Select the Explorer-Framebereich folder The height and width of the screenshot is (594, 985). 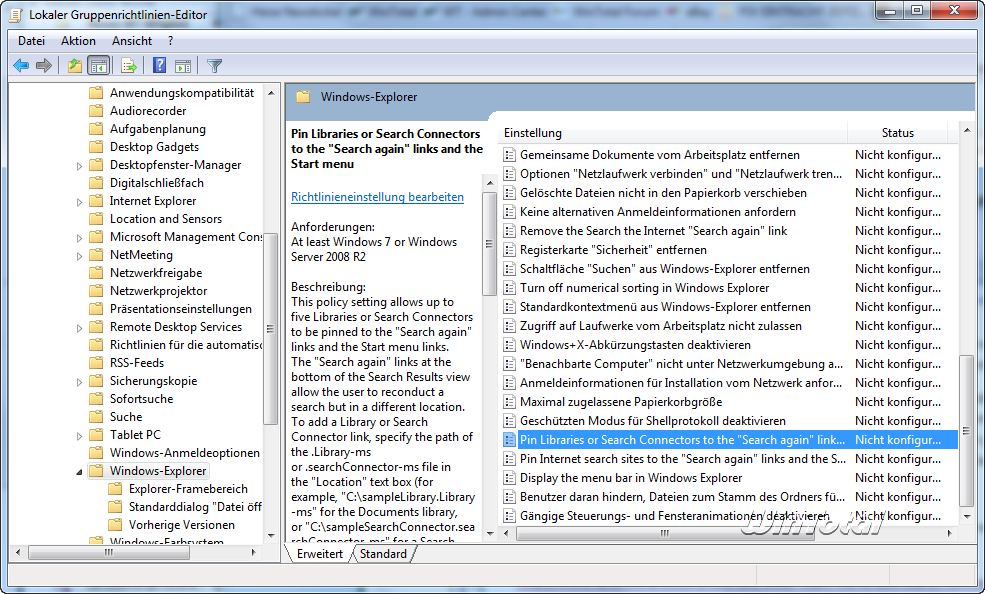click(188, 489)
